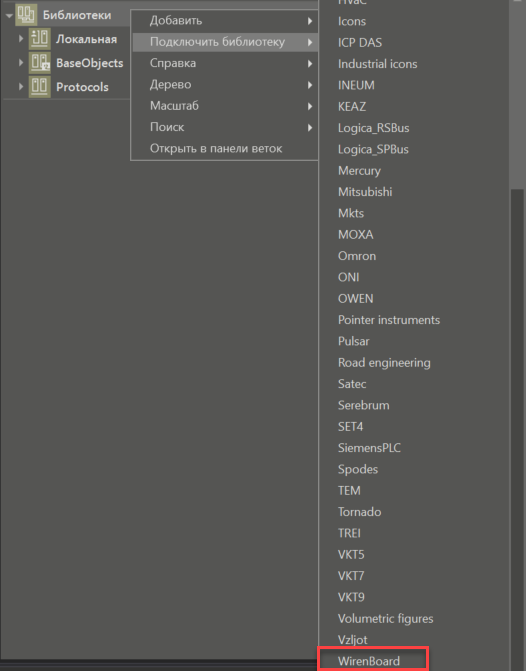
Task: Connect the SiemensPLC library
Action: [x=369, y=448]
